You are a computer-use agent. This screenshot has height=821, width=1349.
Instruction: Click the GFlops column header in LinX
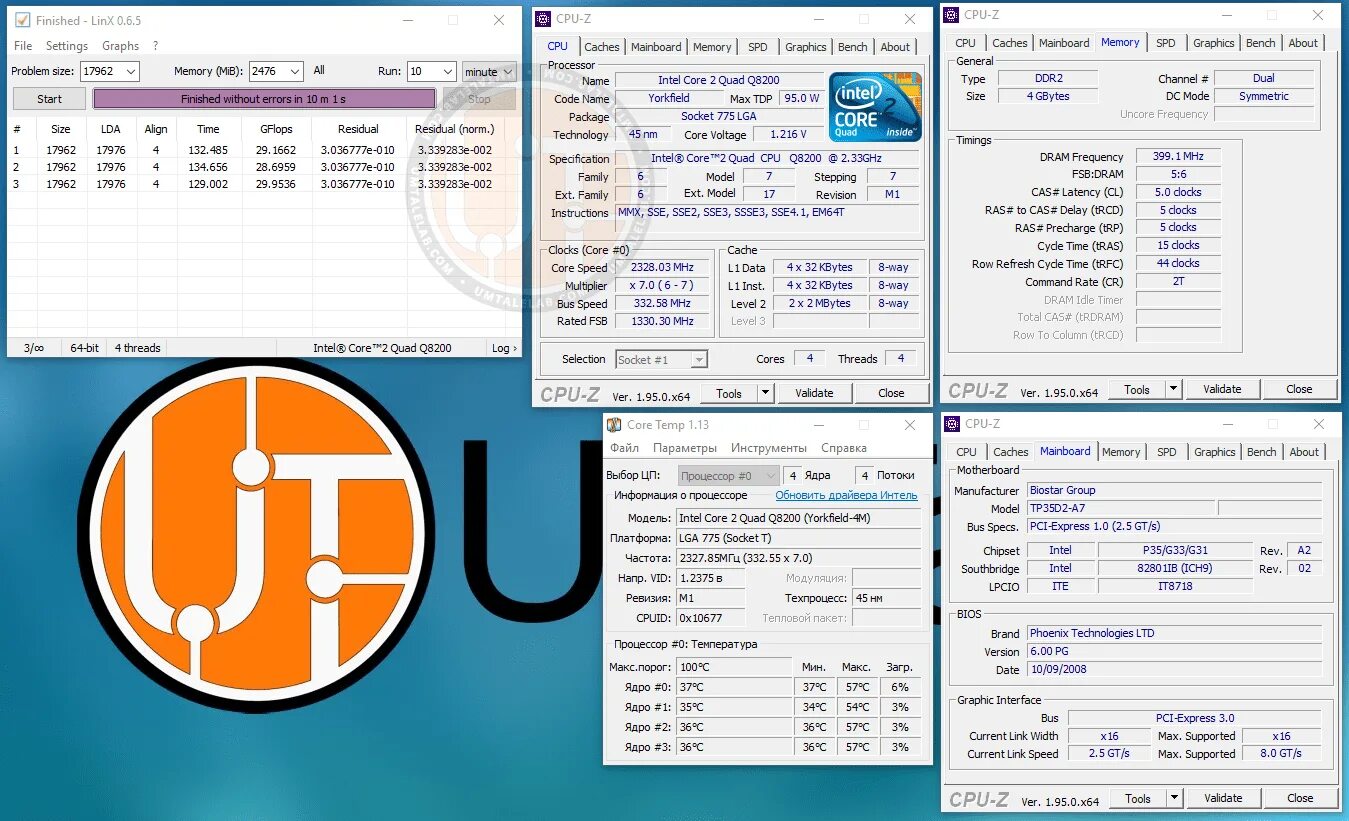click(275, 129)
